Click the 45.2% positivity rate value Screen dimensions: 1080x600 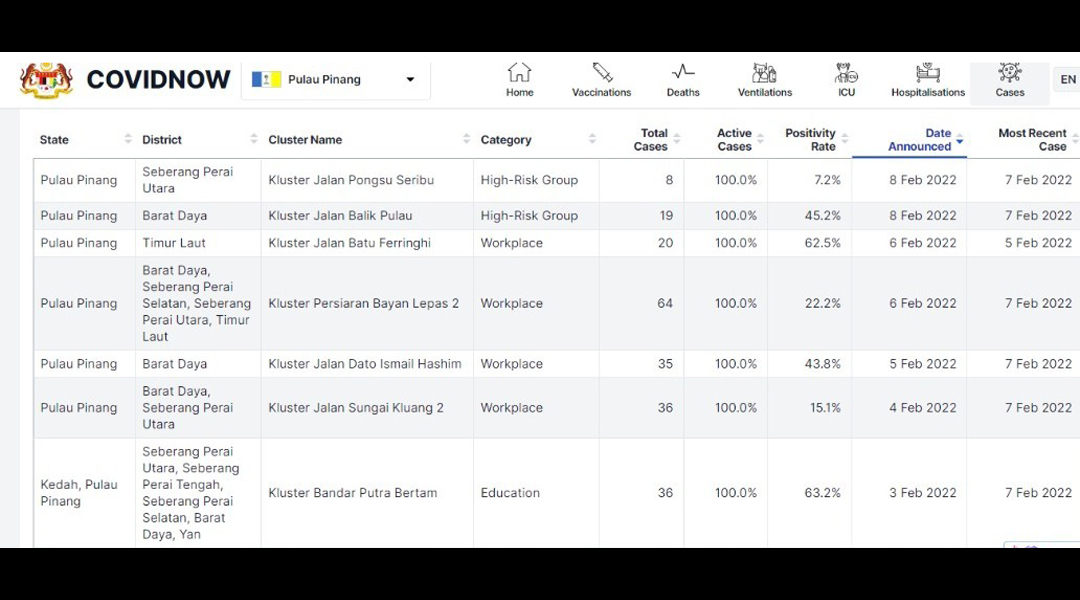click(822, 216)
